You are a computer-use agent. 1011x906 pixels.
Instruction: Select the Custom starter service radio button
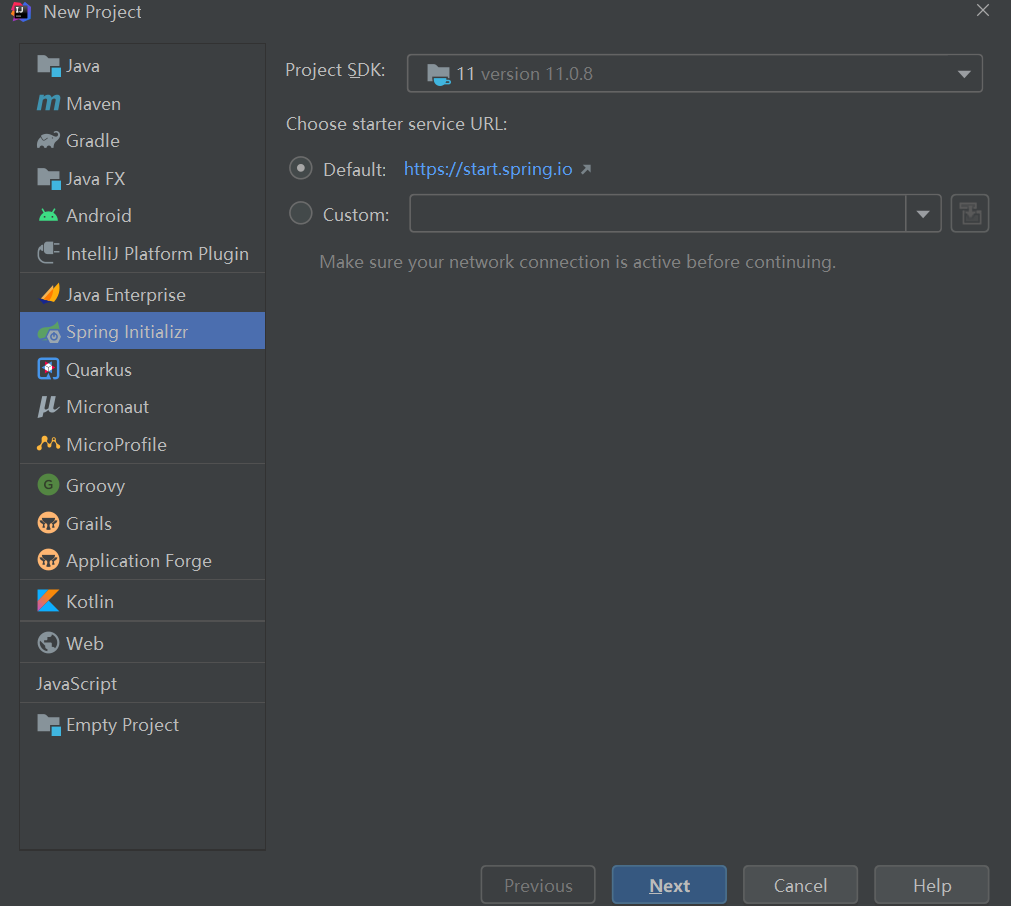[300, 213]
